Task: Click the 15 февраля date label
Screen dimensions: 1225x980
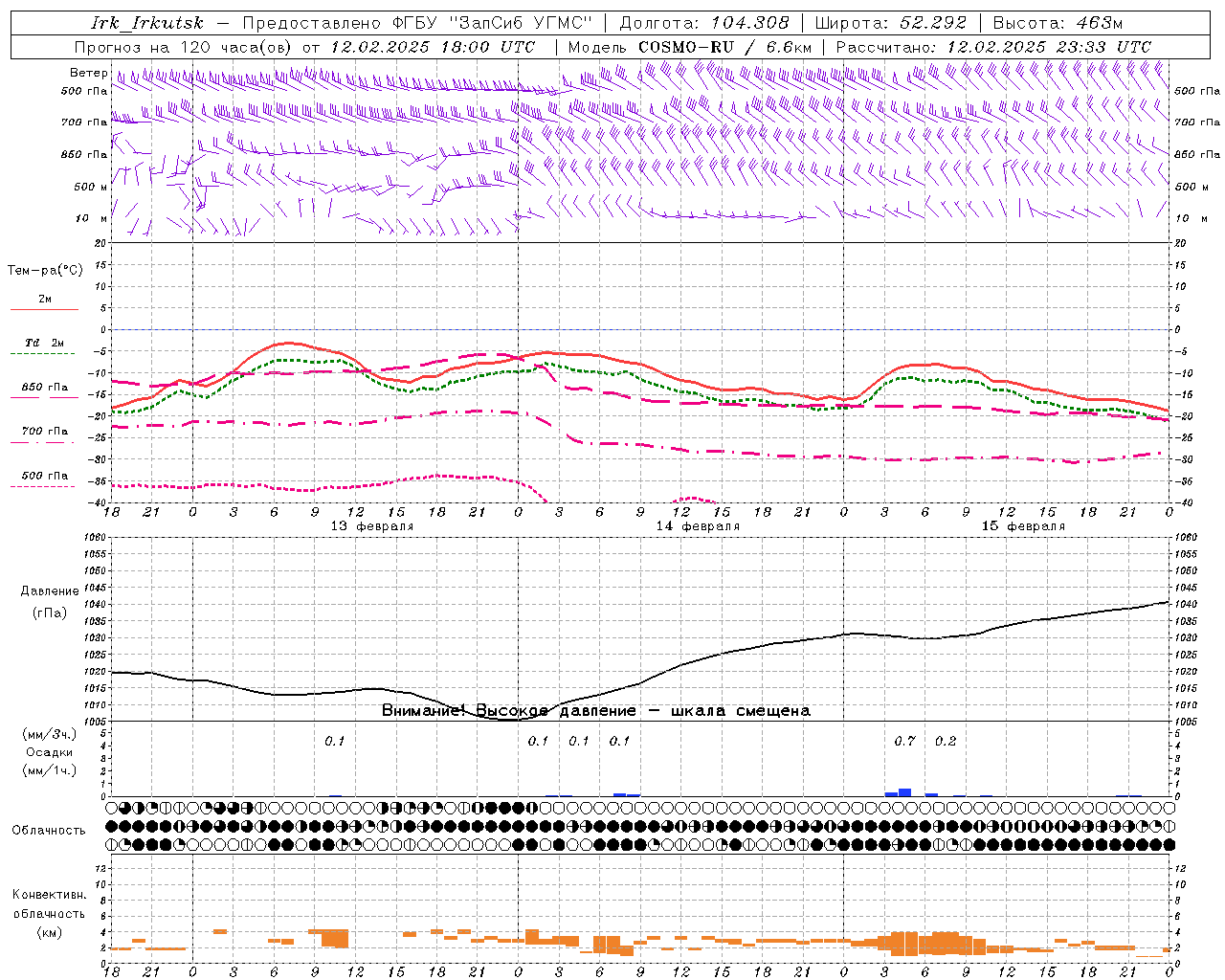Action: (1023, 526)
